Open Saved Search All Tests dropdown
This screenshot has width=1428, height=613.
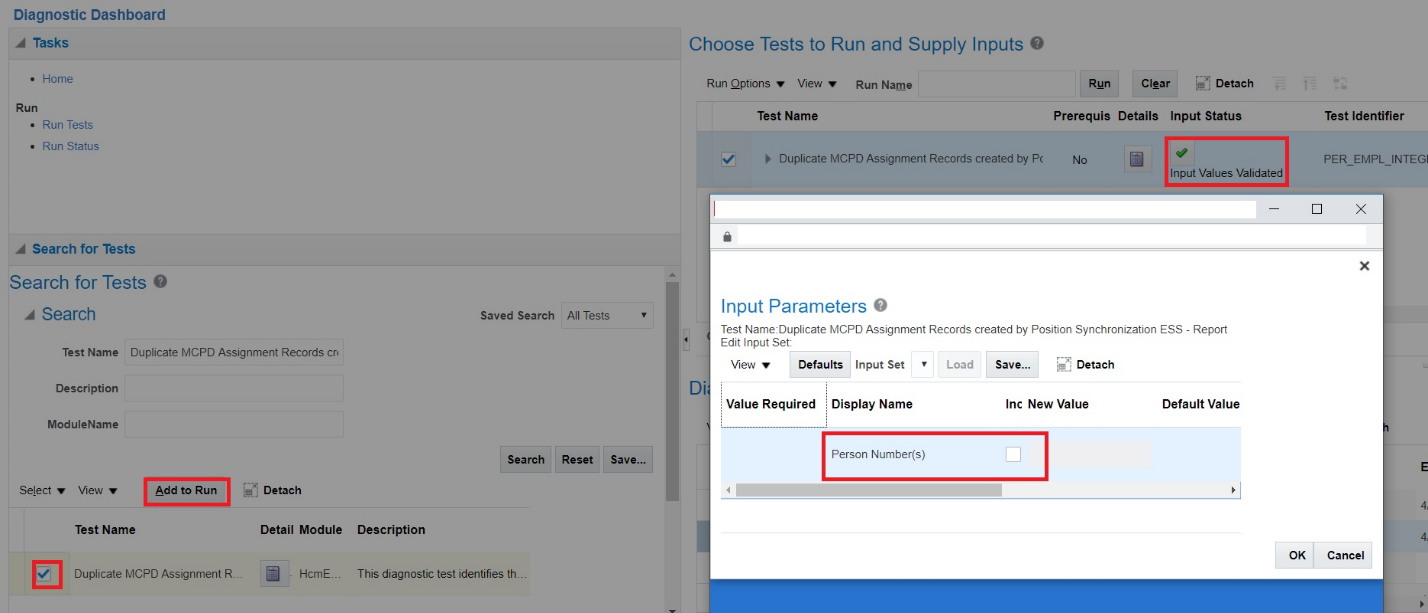pos(607,316)
